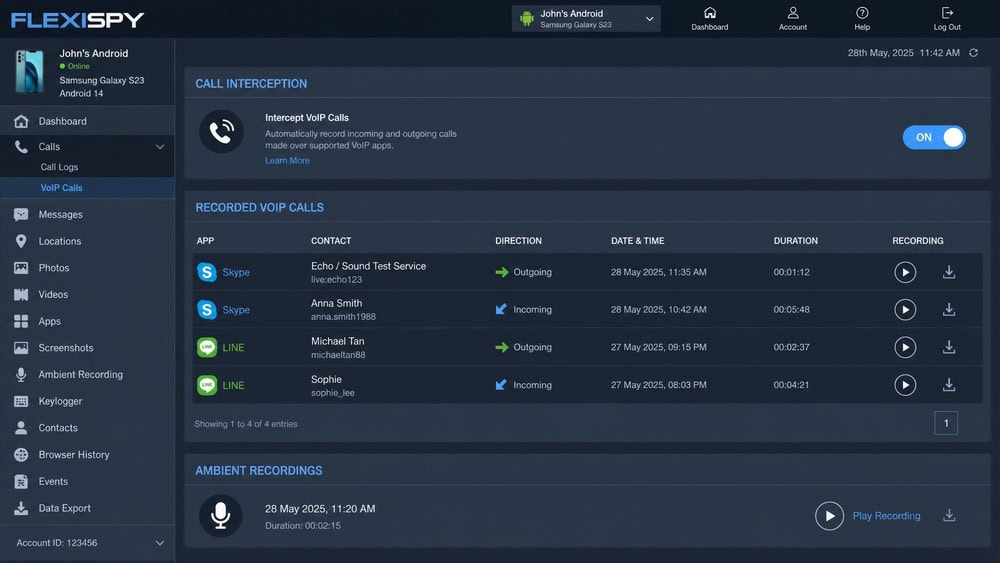Download the Michael Tan call recording
The image size is (1000, 563).
[949, 347]
